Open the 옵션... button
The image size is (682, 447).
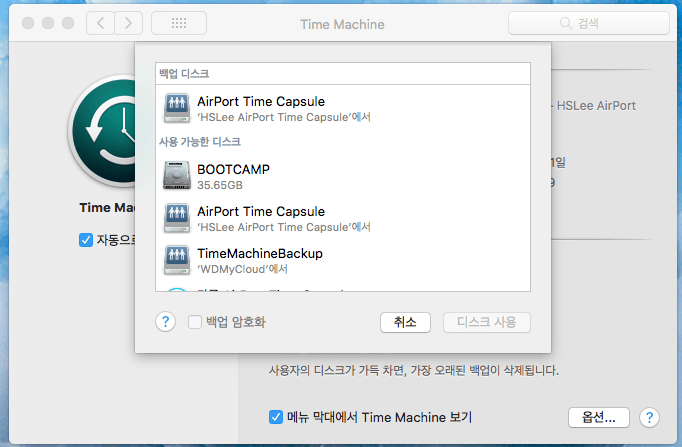tap(598, 417)
